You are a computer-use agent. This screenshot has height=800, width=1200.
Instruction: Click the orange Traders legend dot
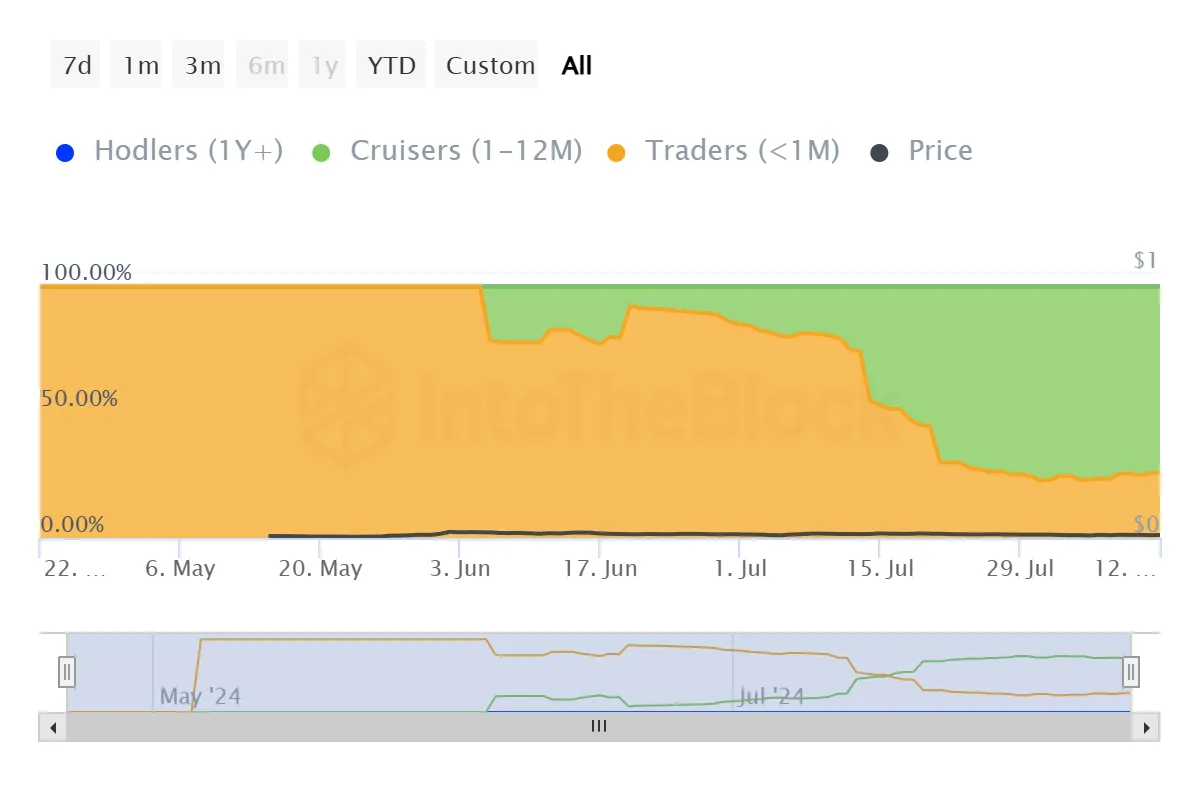coord(616,153)
